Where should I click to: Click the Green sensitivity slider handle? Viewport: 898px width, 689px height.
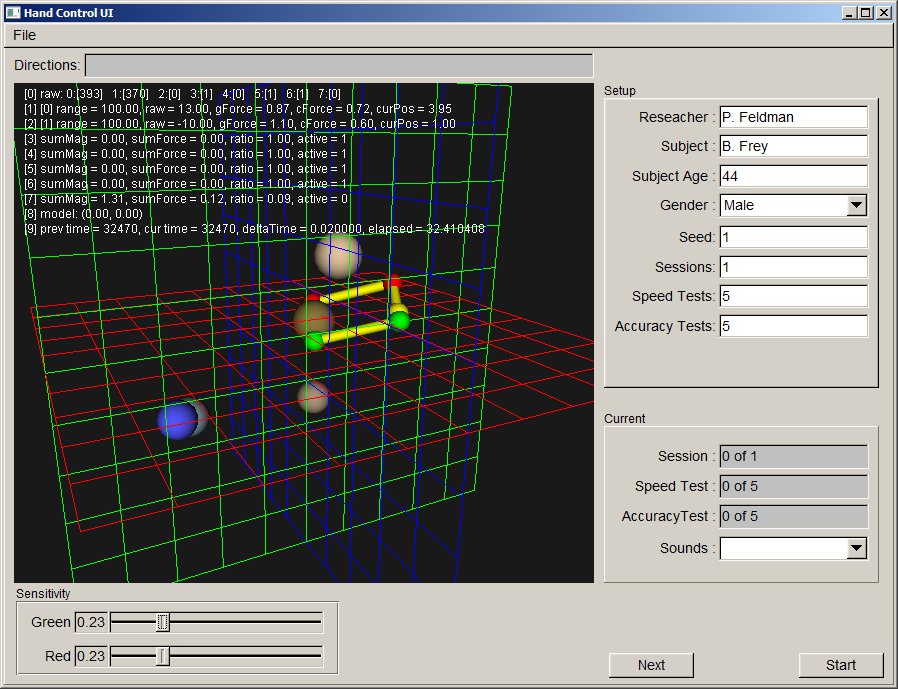[163, 622]
